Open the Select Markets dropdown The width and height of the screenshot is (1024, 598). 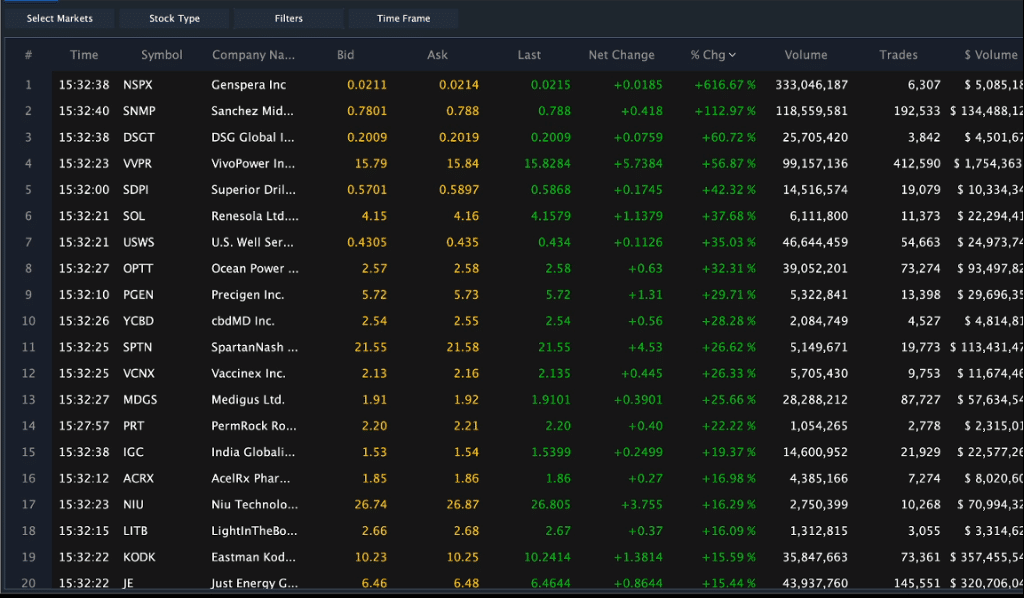coord(59,18)
